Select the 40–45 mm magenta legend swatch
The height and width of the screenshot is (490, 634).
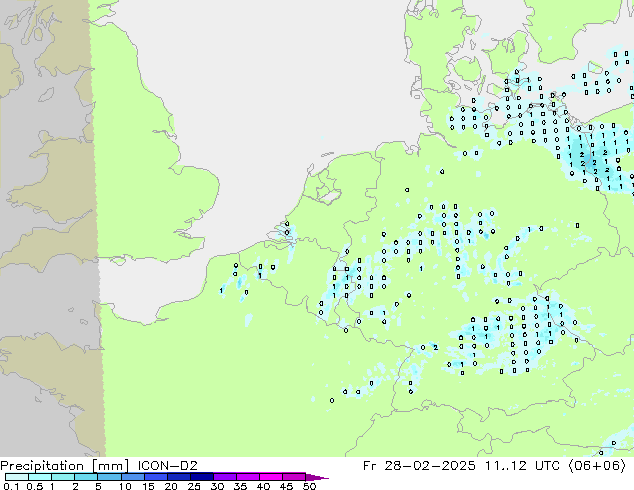271,477
